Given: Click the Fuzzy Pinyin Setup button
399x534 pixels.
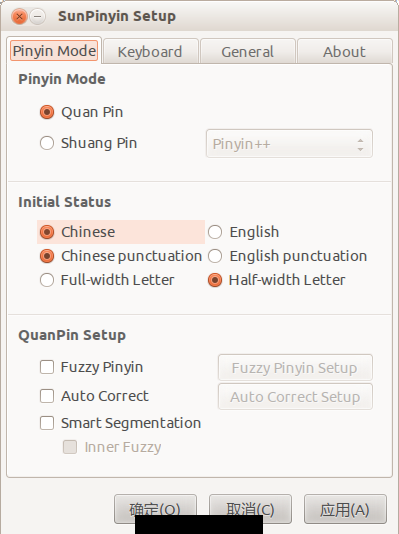Looking at the screenshot, I should pyautogui.click(x=295, y=367).
